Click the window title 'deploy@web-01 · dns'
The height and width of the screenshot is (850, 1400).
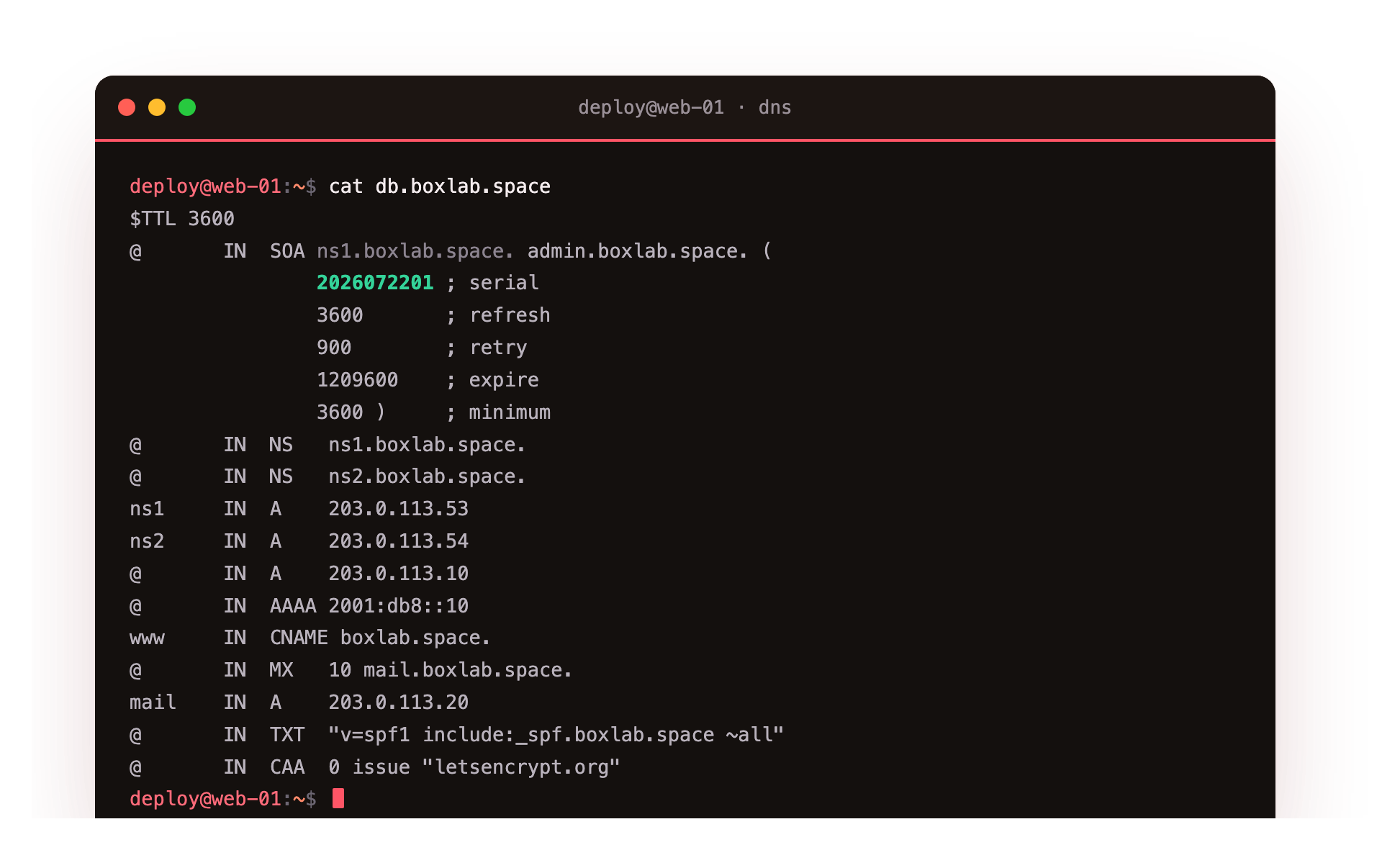tap(685, 107)
